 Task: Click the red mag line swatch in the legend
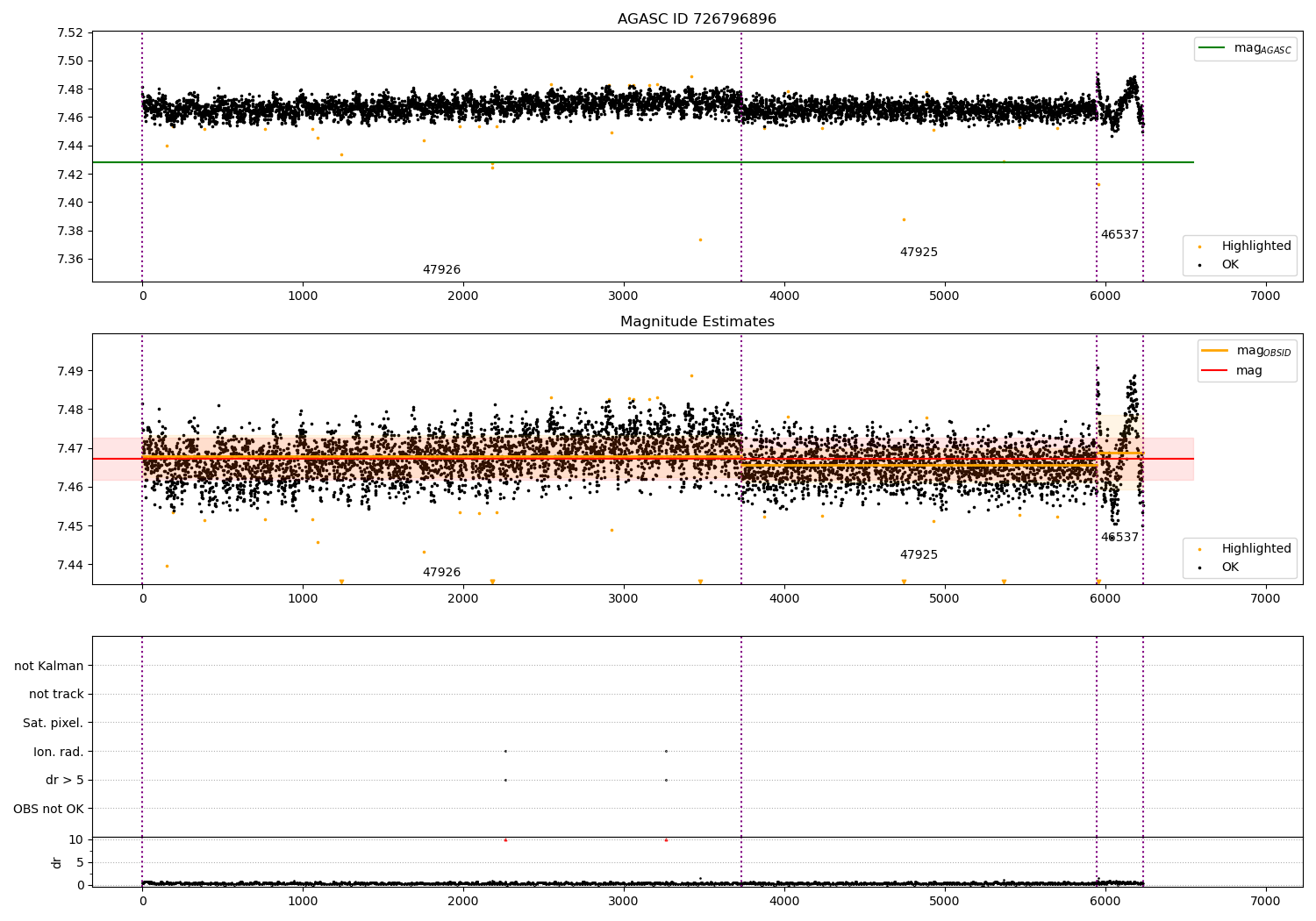coord(1215,370)
